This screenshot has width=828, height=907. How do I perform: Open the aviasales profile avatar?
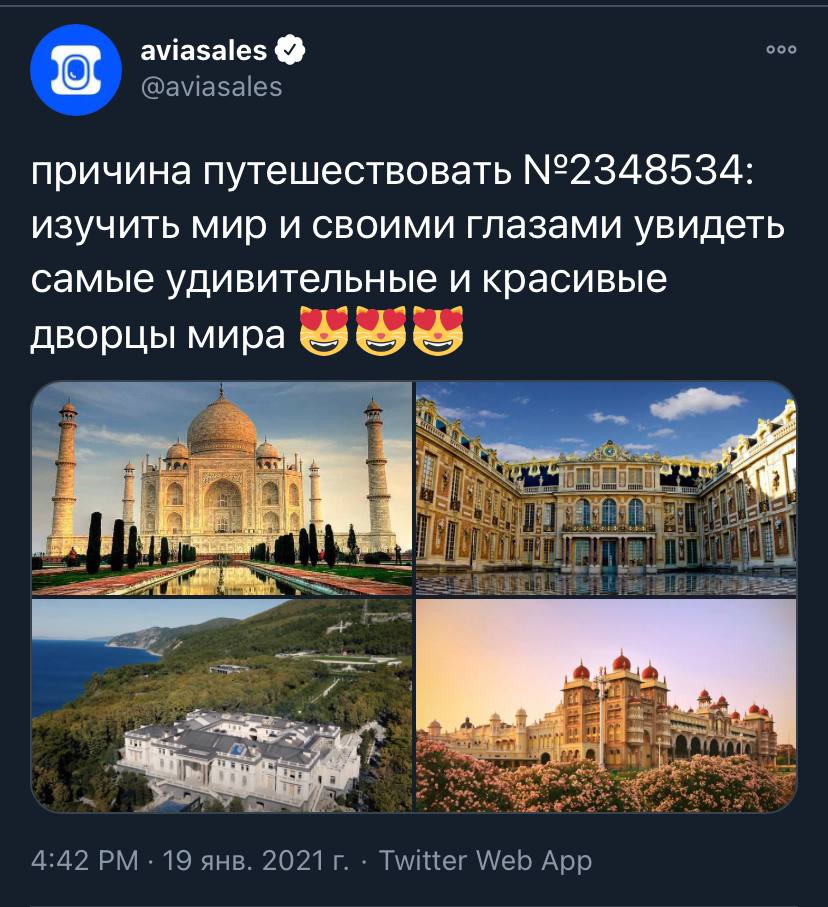click(x=76, y=69)
